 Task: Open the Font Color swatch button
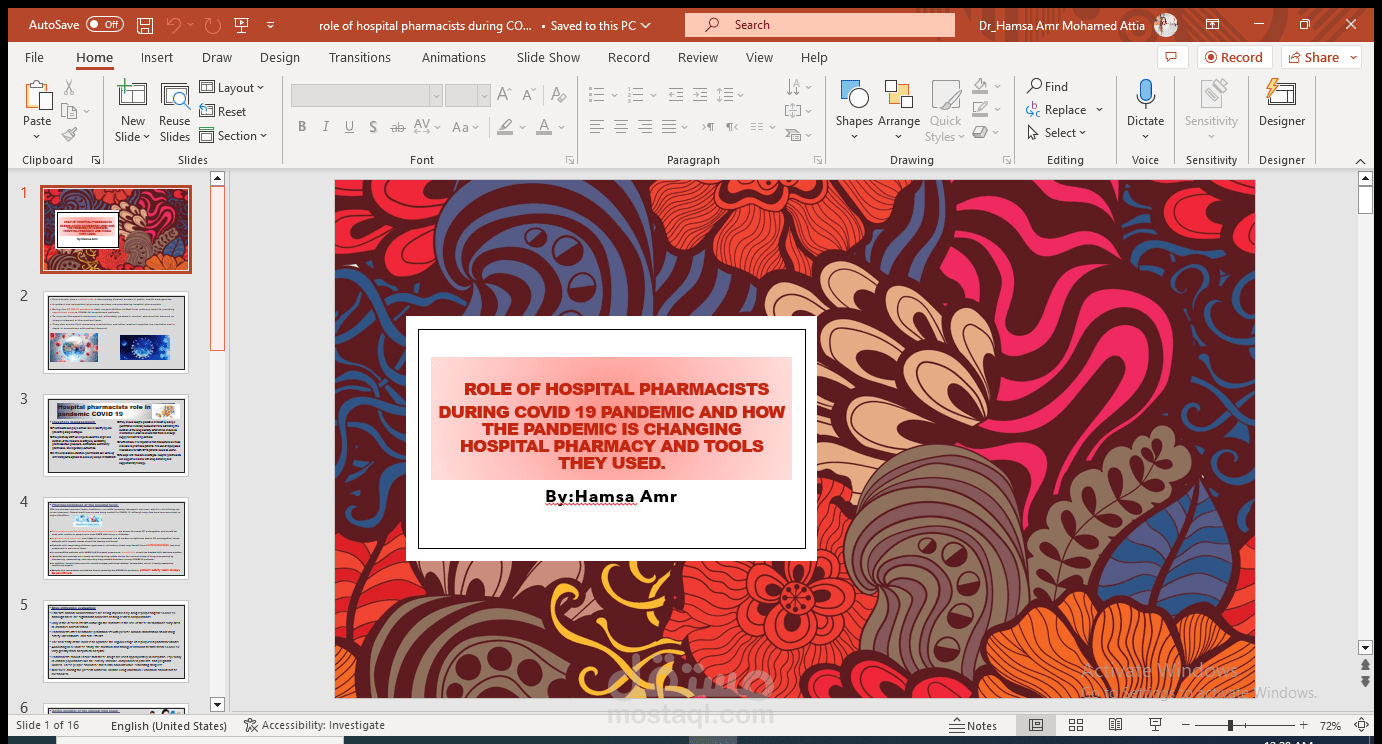[x=544, y=127]
